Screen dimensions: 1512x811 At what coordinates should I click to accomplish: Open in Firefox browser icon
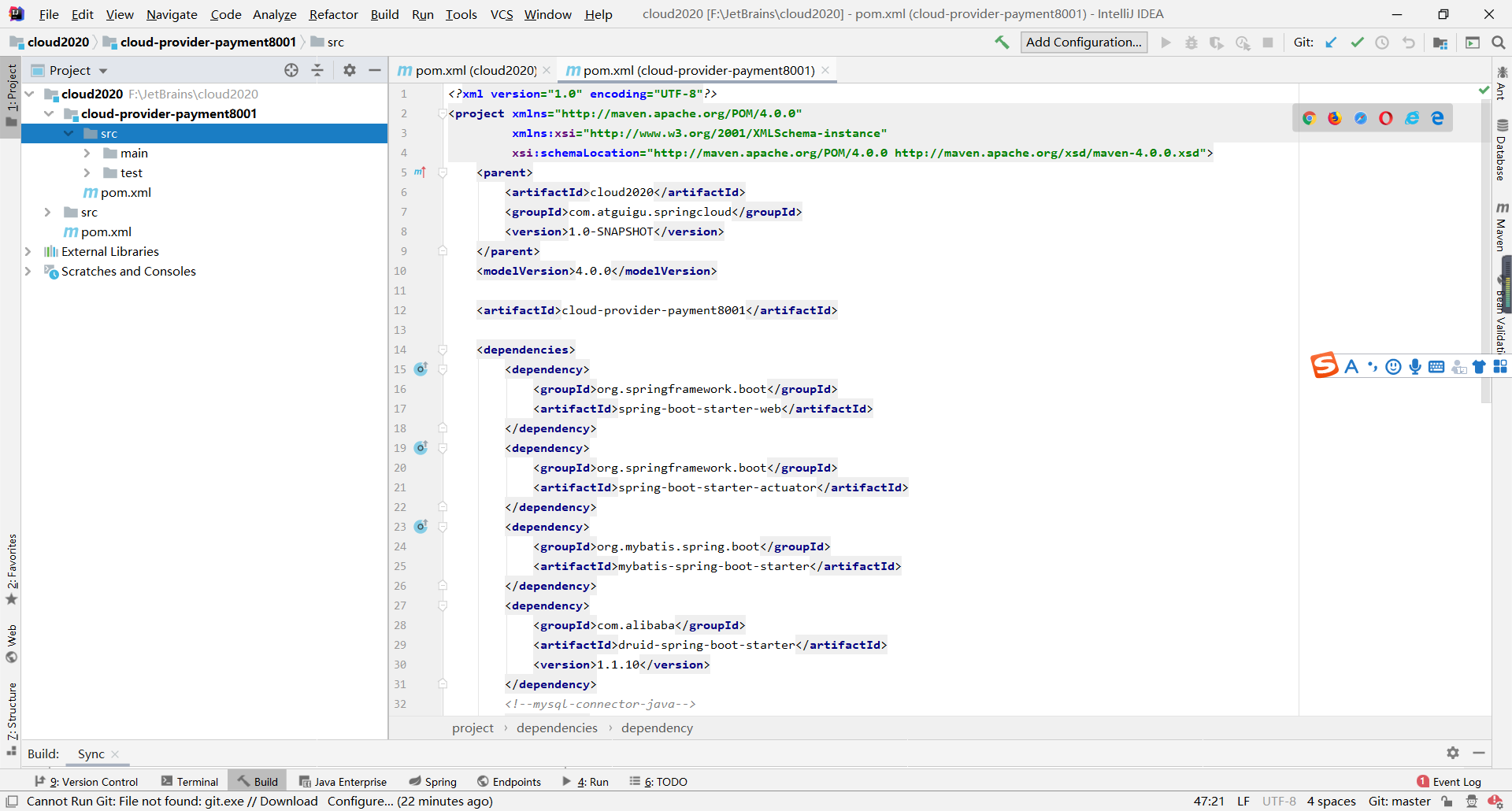(x=1335, y=118)
